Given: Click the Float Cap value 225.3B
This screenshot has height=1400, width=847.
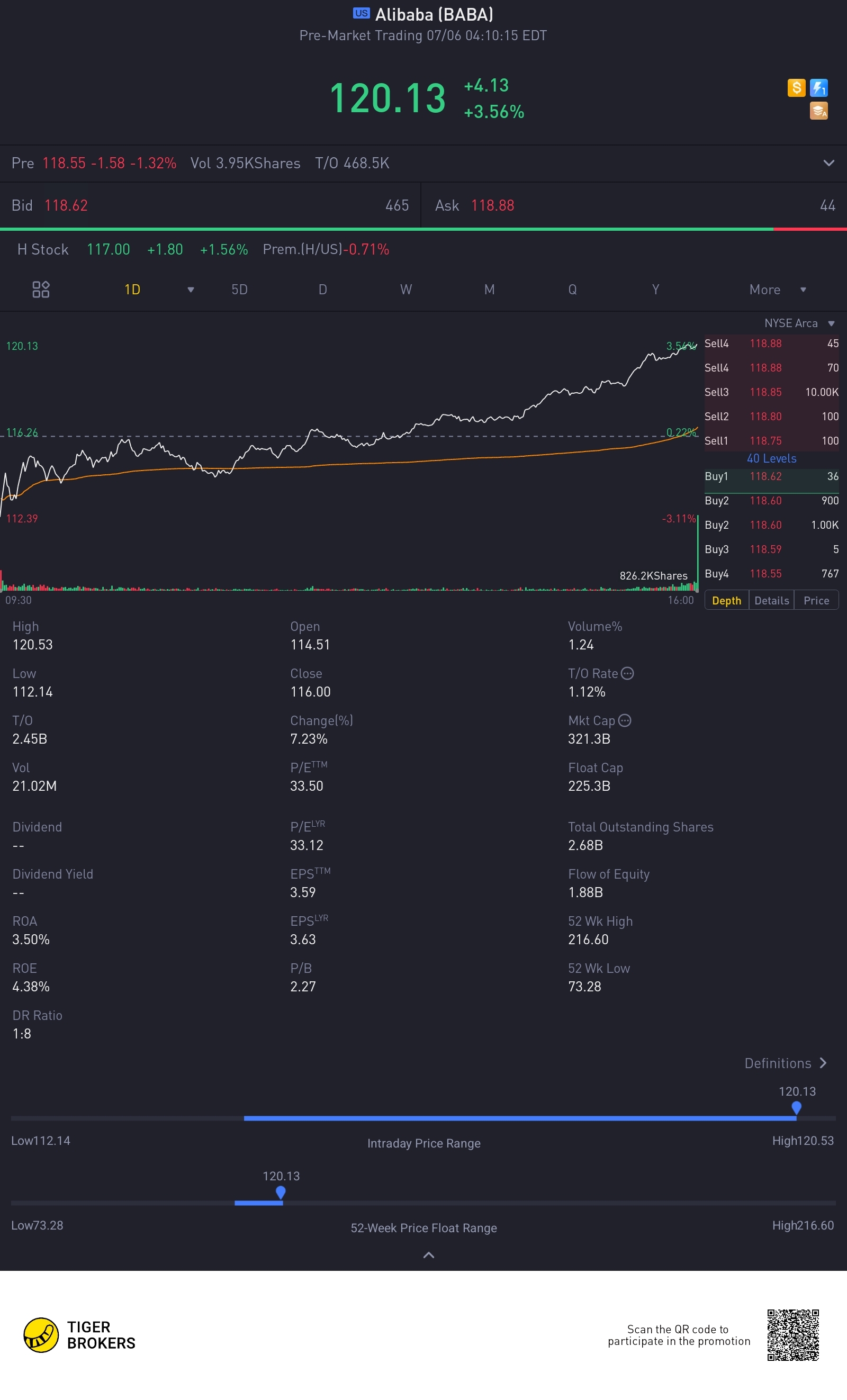Looking at the screenshot, I should [589, 787].
